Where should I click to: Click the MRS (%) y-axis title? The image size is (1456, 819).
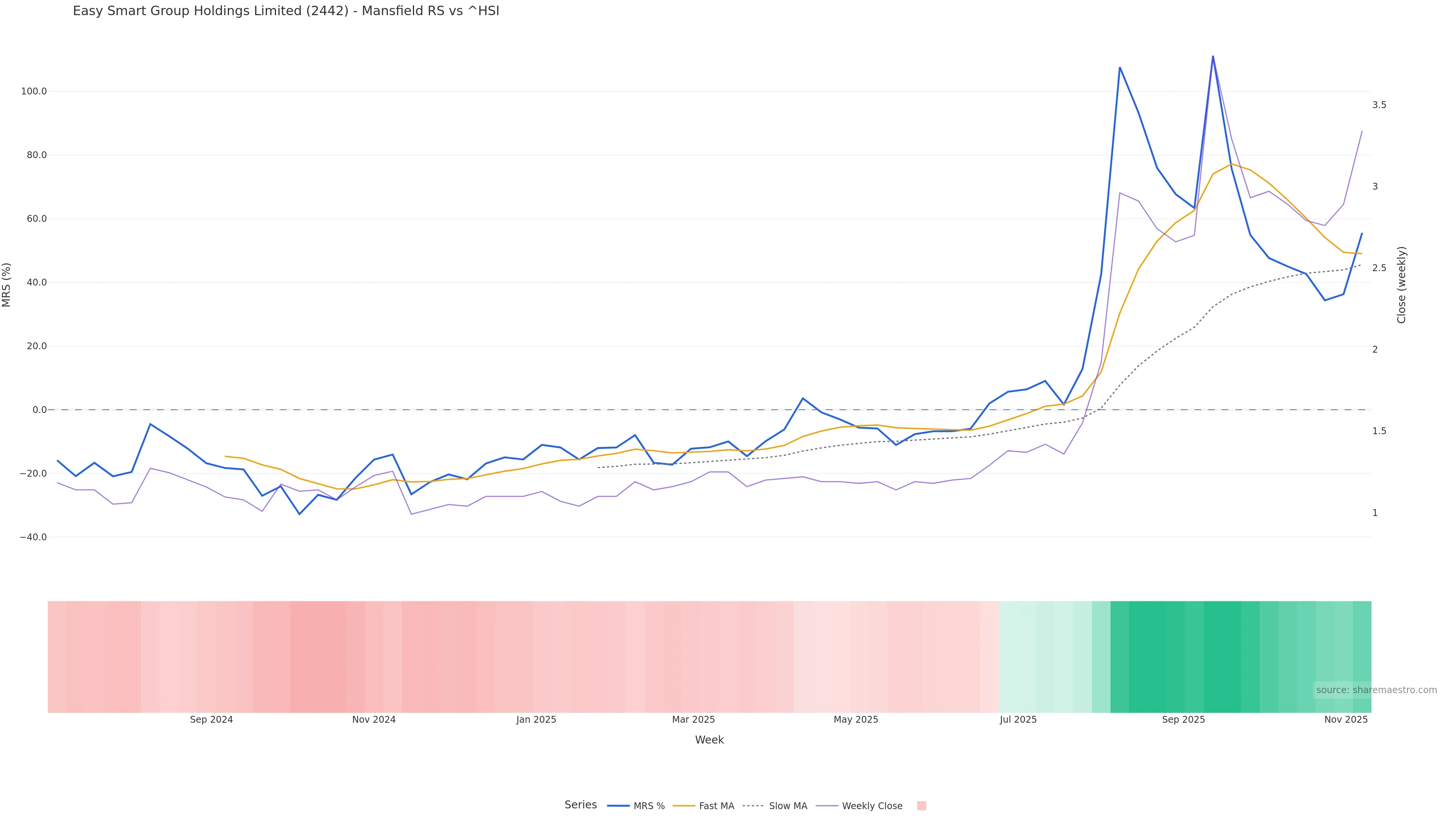tap(7, 285)
